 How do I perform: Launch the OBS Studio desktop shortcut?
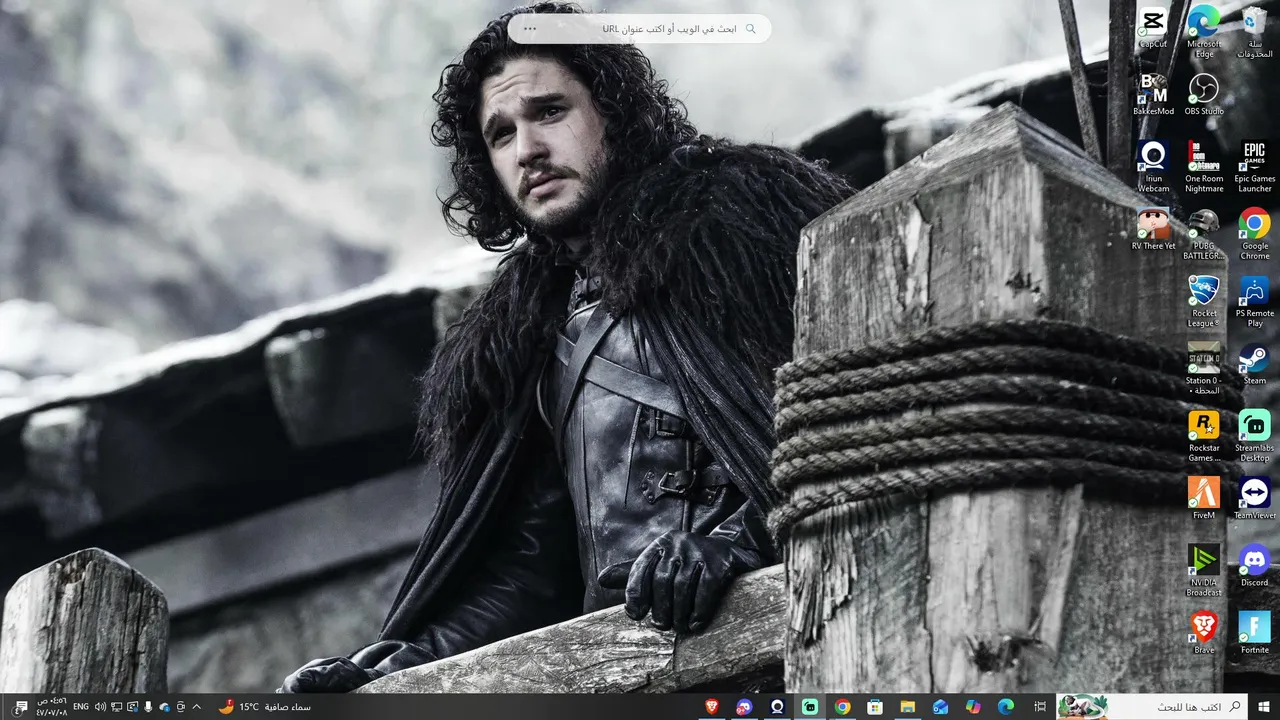pos(1204,95)
